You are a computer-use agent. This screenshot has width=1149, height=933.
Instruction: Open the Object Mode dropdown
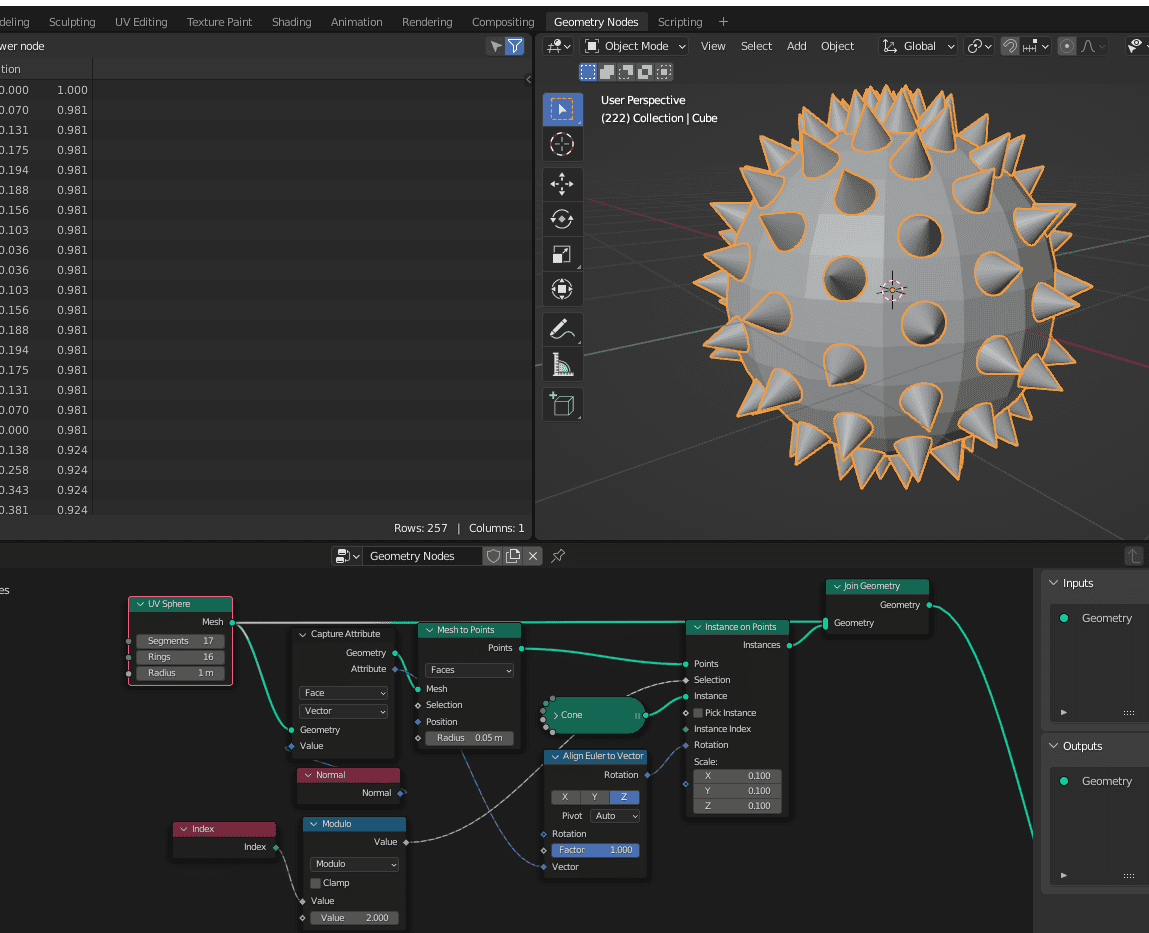tap(635, 46)
